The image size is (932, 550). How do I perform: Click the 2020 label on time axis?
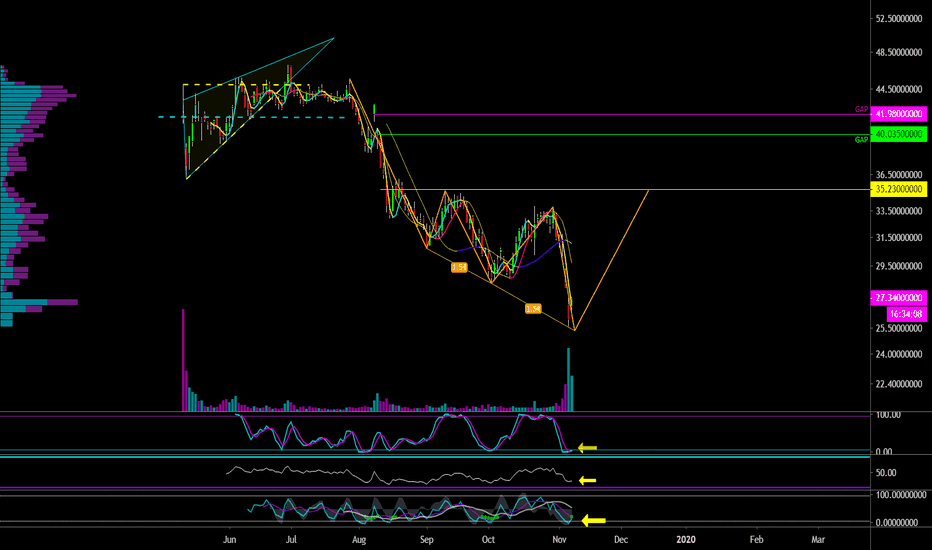686,540
